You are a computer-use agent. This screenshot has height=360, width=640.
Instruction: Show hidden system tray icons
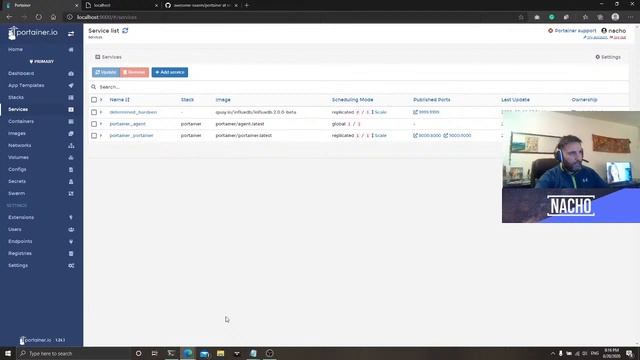pos(553,353)
